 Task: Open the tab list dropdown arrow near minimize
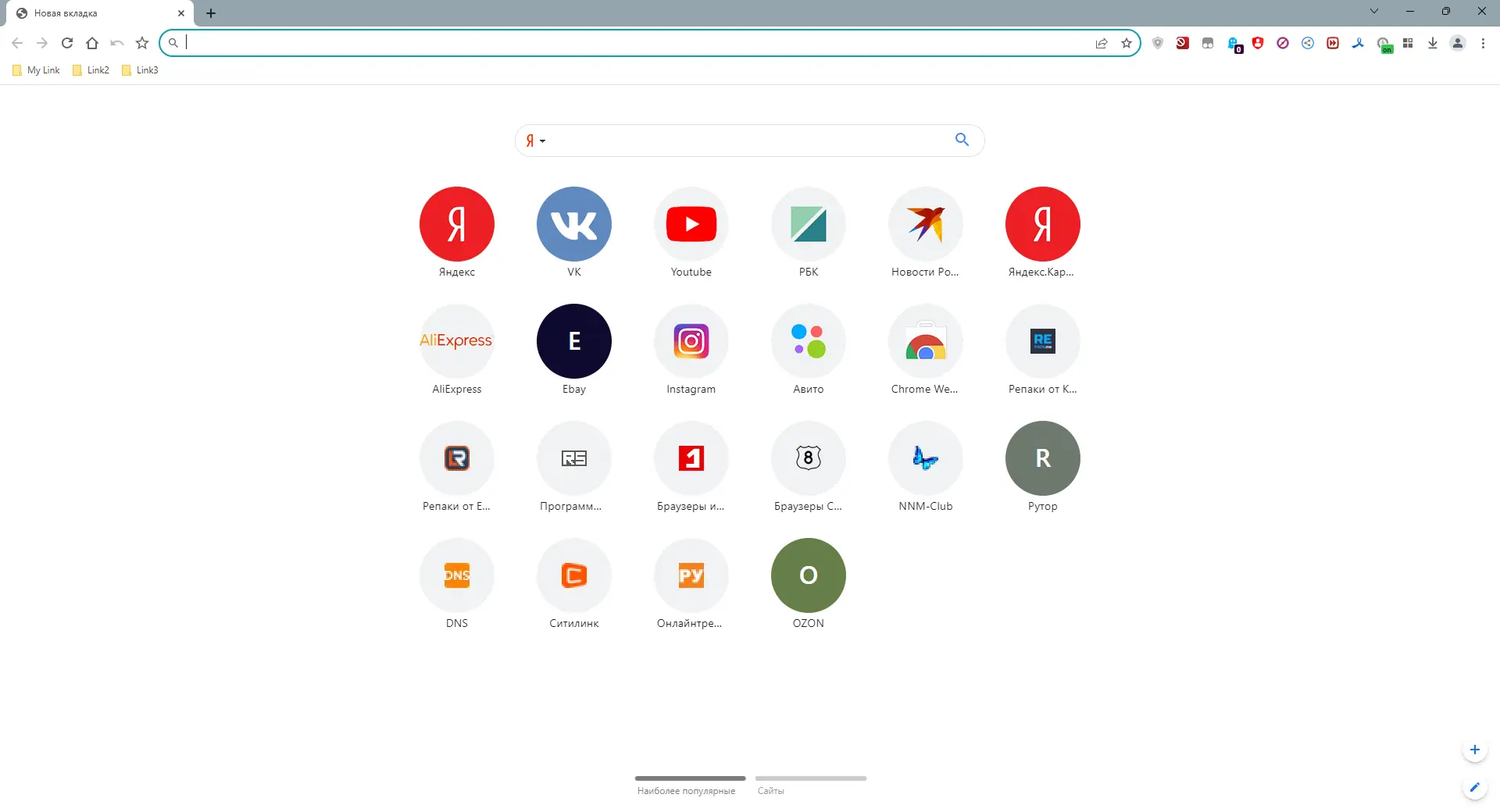1373,12
